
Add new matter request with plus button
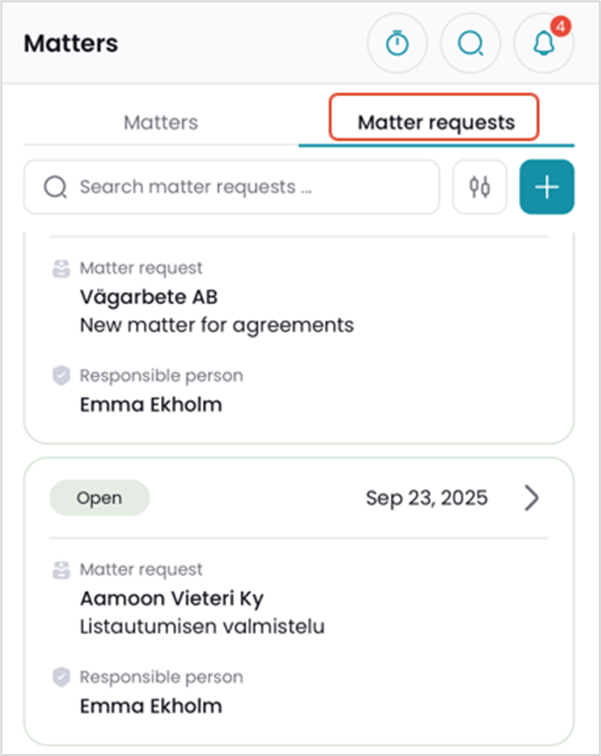(547, 187)
